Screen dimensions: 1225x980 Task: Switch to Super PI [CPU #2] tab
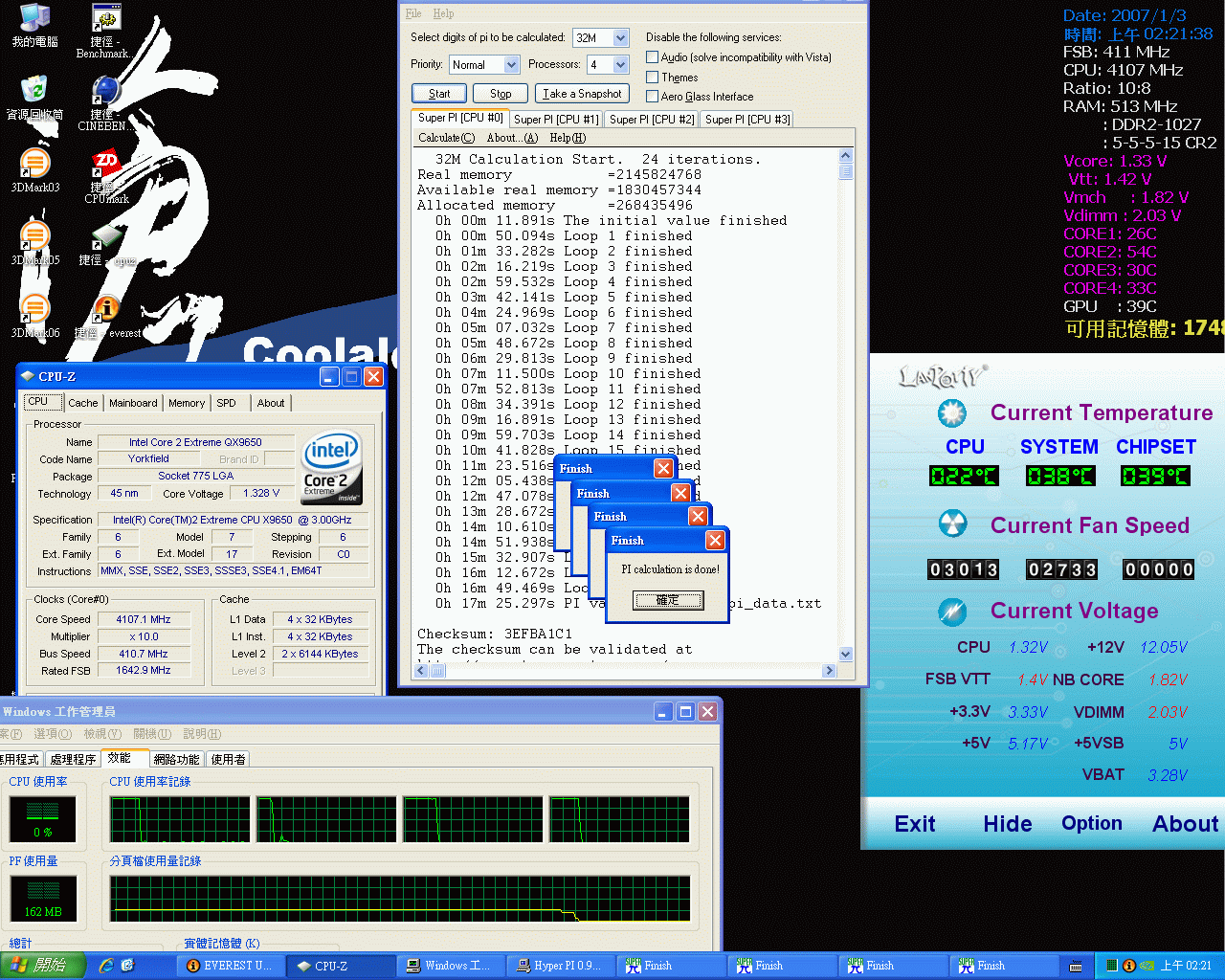click(x=652, y=120)
